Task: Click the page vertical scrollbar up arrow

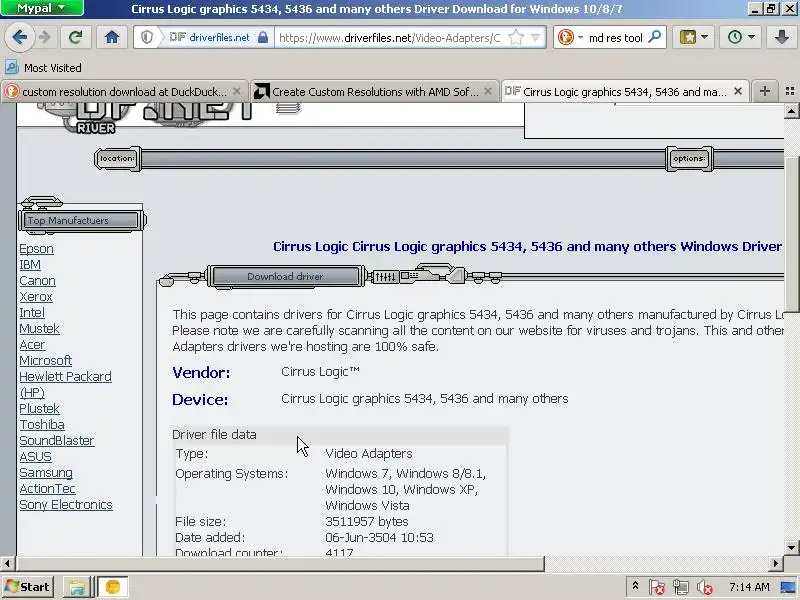Action: [x=791, y=111]
